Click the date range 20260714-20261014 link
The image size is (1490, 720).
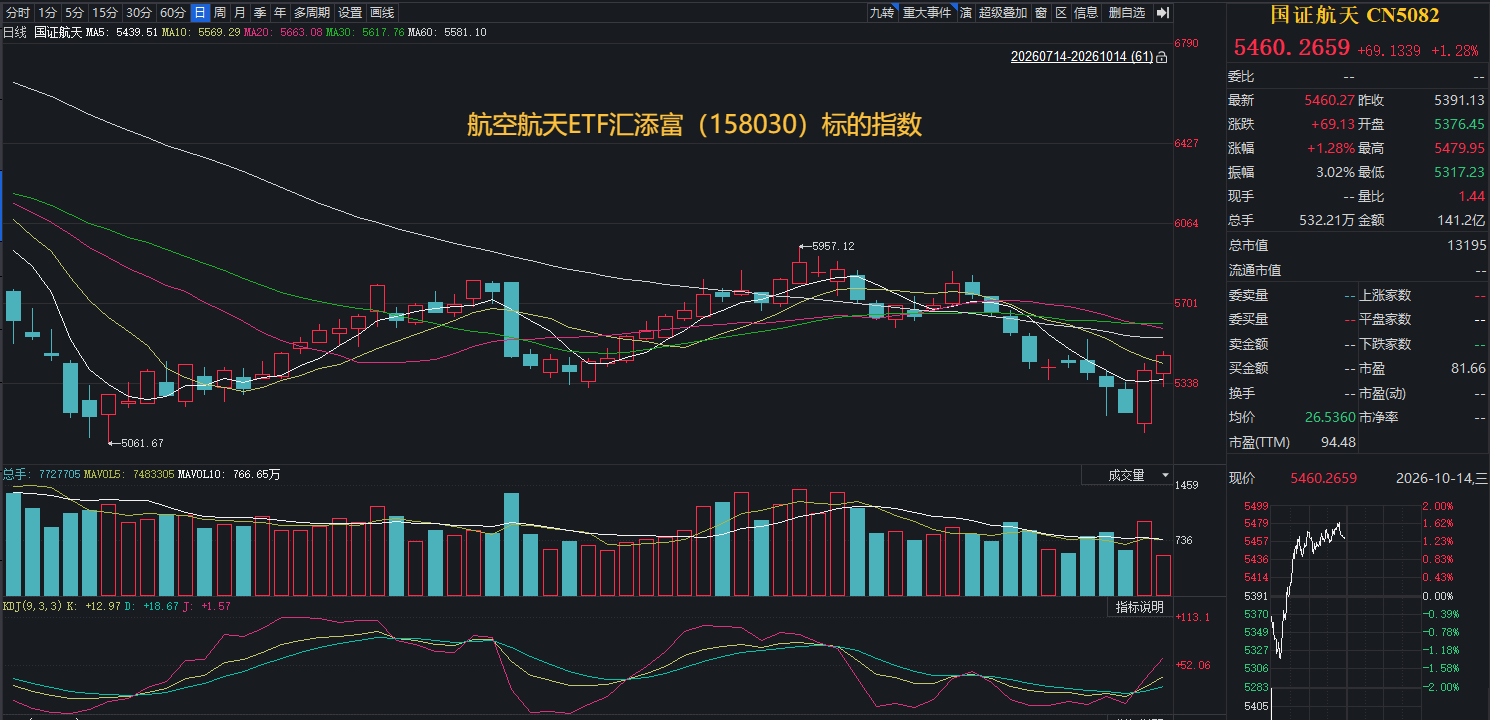click(x=1082, y=57)
